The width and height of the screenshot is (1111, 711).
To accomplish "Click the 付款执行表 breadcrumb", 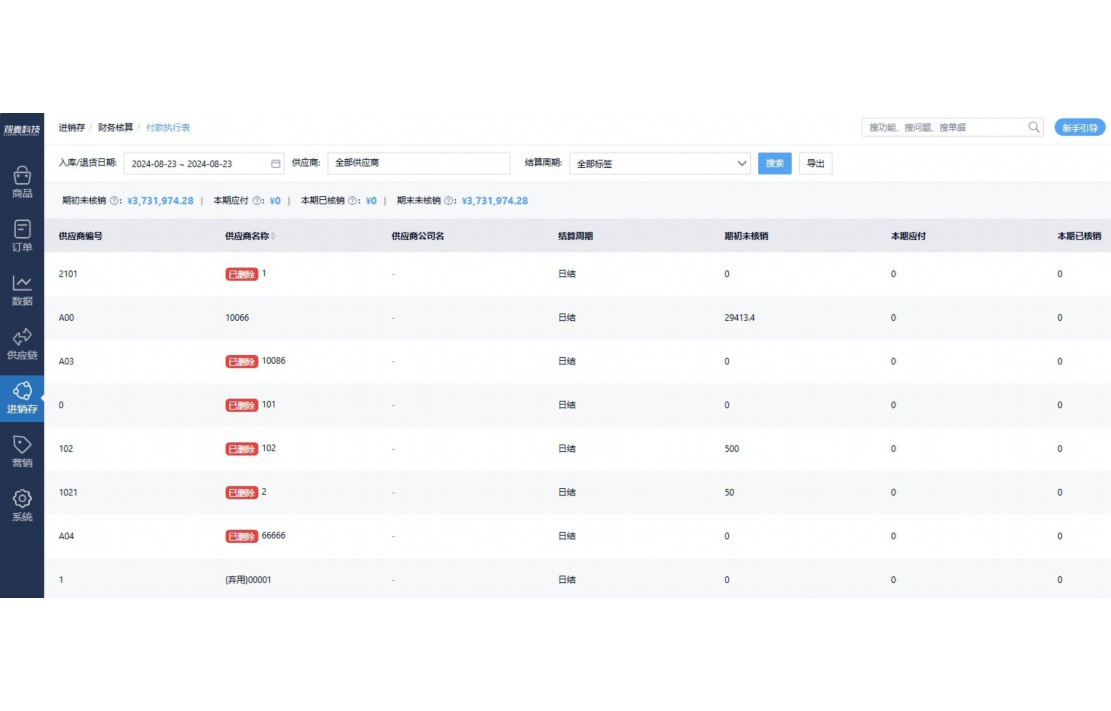I will [x=168, y=128].
